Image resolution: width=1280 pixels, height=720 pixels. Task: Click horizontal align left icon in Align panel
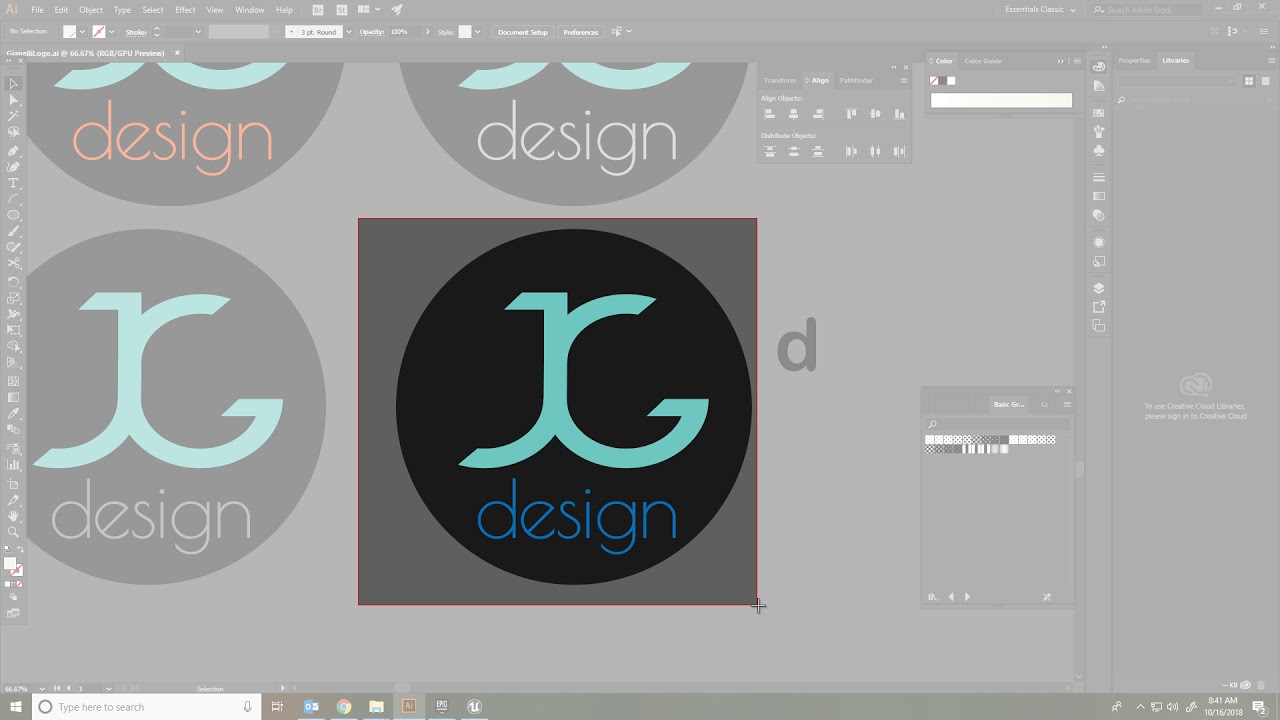click(x=769, y=114)
